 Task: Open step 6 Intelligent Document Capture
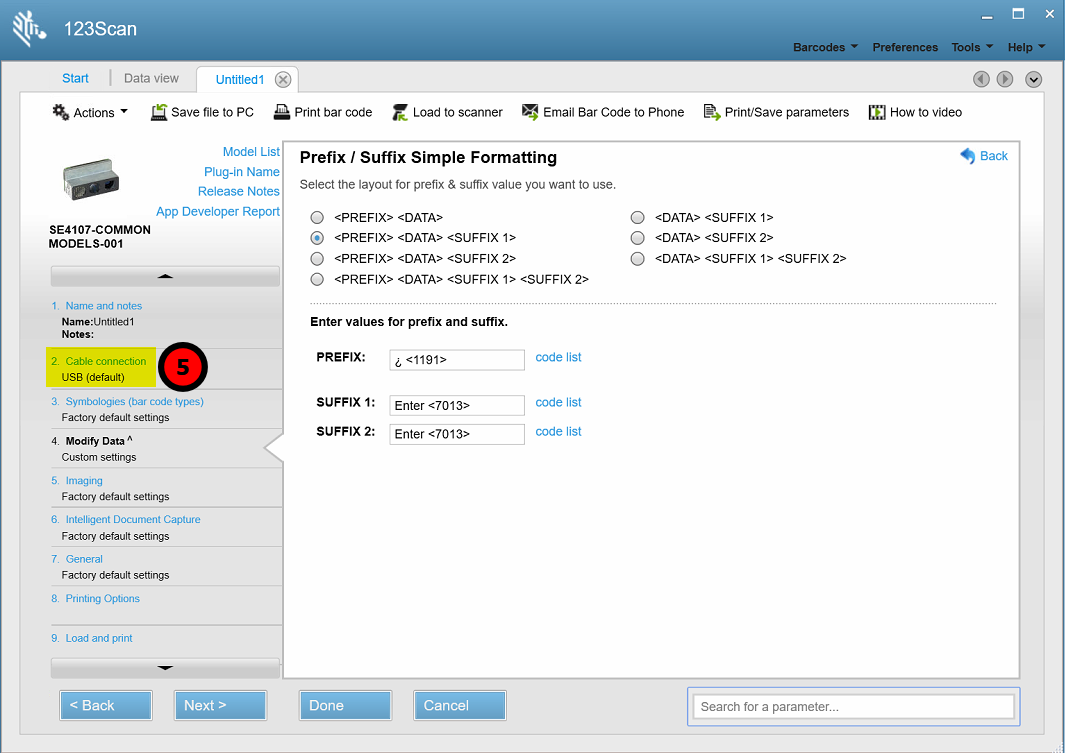(x=132, y=519)
